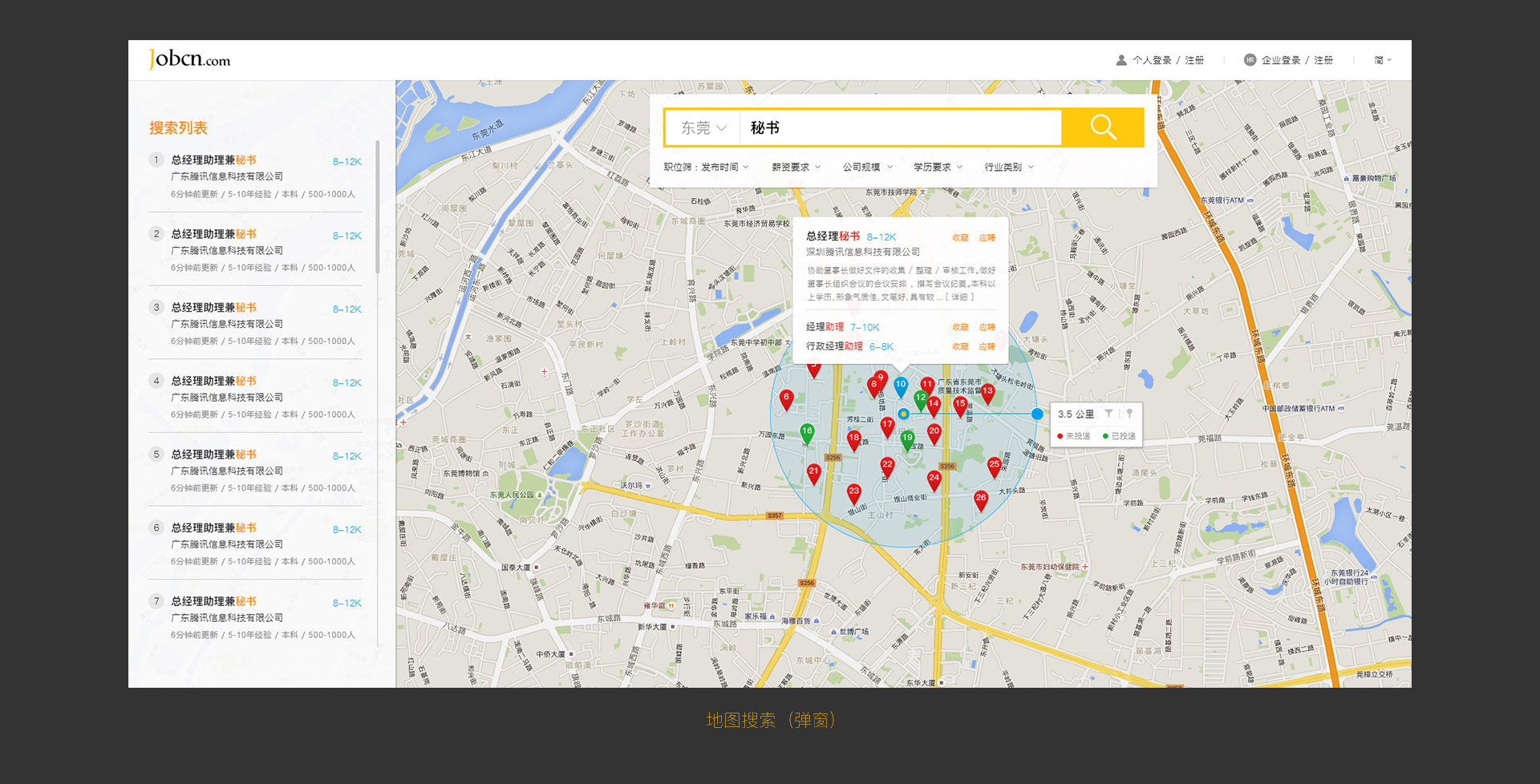The height and width of the screenshot is (784, 1540).
Task: Toggle the 未投递 red-dot legend filter
Action: click(1074, 436)
